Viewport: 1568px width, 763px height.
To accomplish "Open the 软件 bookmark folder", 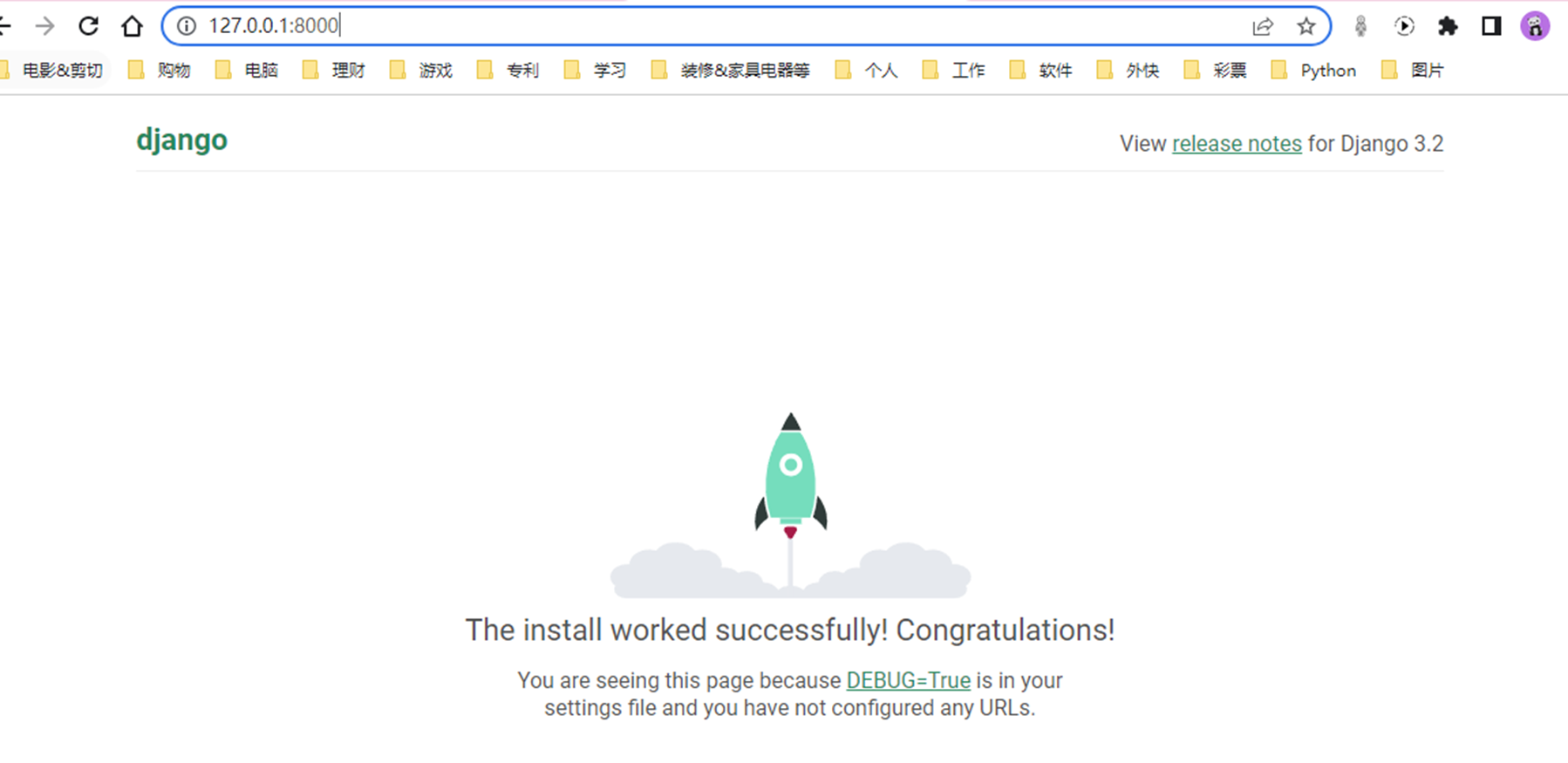I will [x=1040, y=71].
